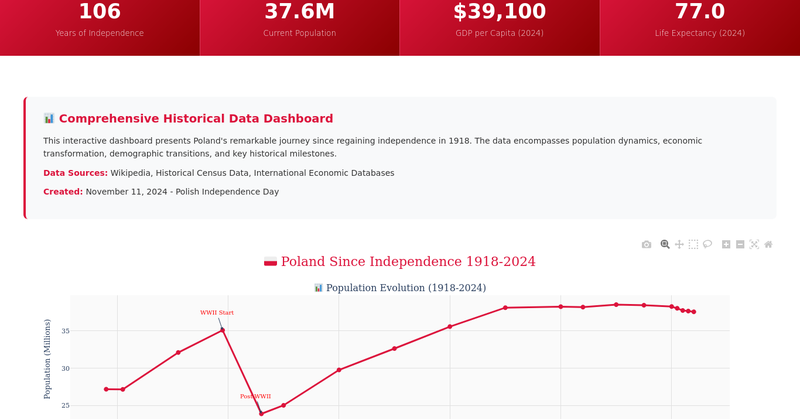800x419 pixels.
Task: Click the 'Current Population' label
Action: point(299,33)
